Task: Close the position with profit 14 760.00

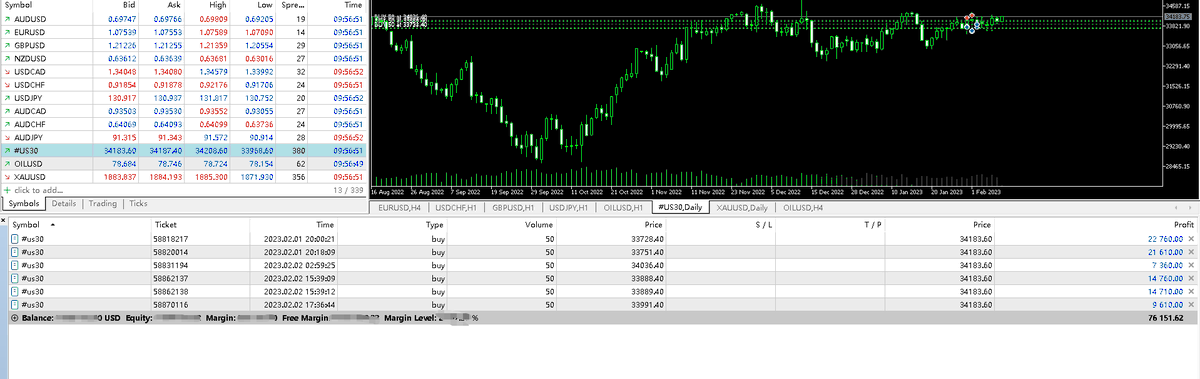Action: (1192, 278)
